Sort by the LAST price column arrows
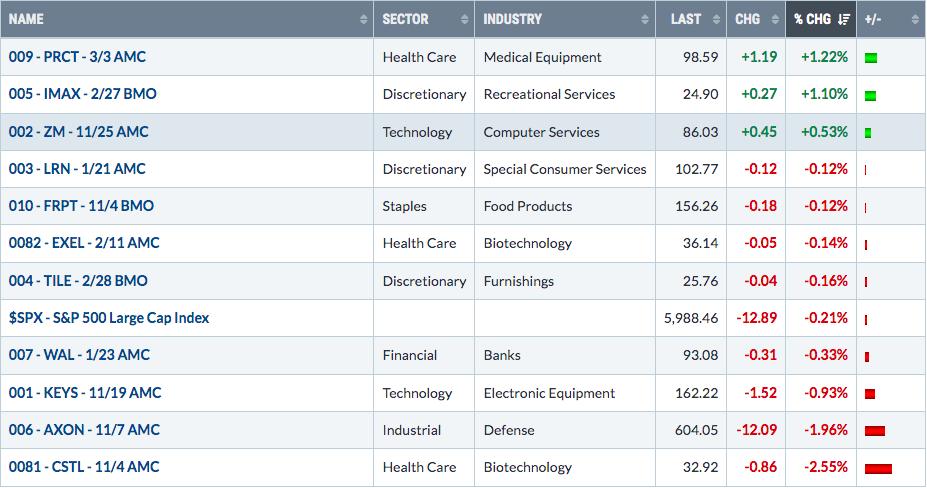 point(717,20)
